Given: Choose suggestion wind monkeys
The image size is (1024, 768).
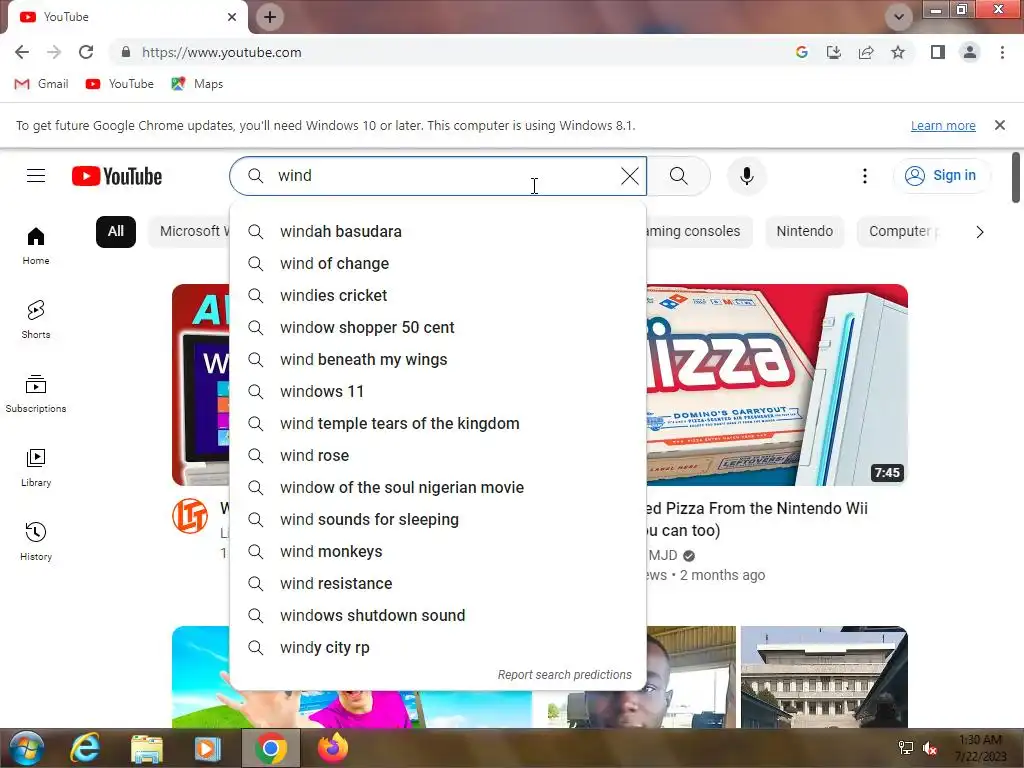Looking at the screenshot, I should click(438, 551).
